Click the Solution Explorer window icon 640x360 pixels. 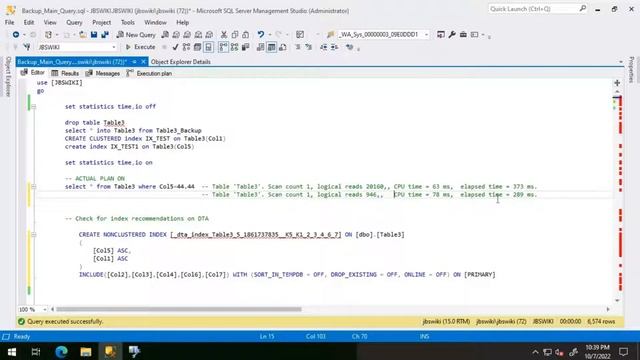coord(441,35)
